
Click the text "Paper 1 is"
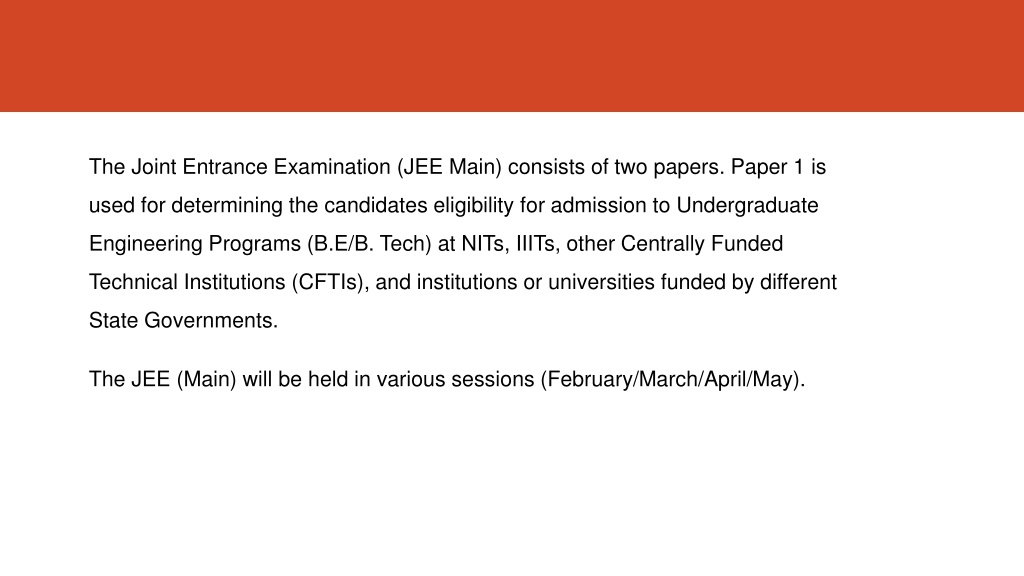[x=778, y=167]
